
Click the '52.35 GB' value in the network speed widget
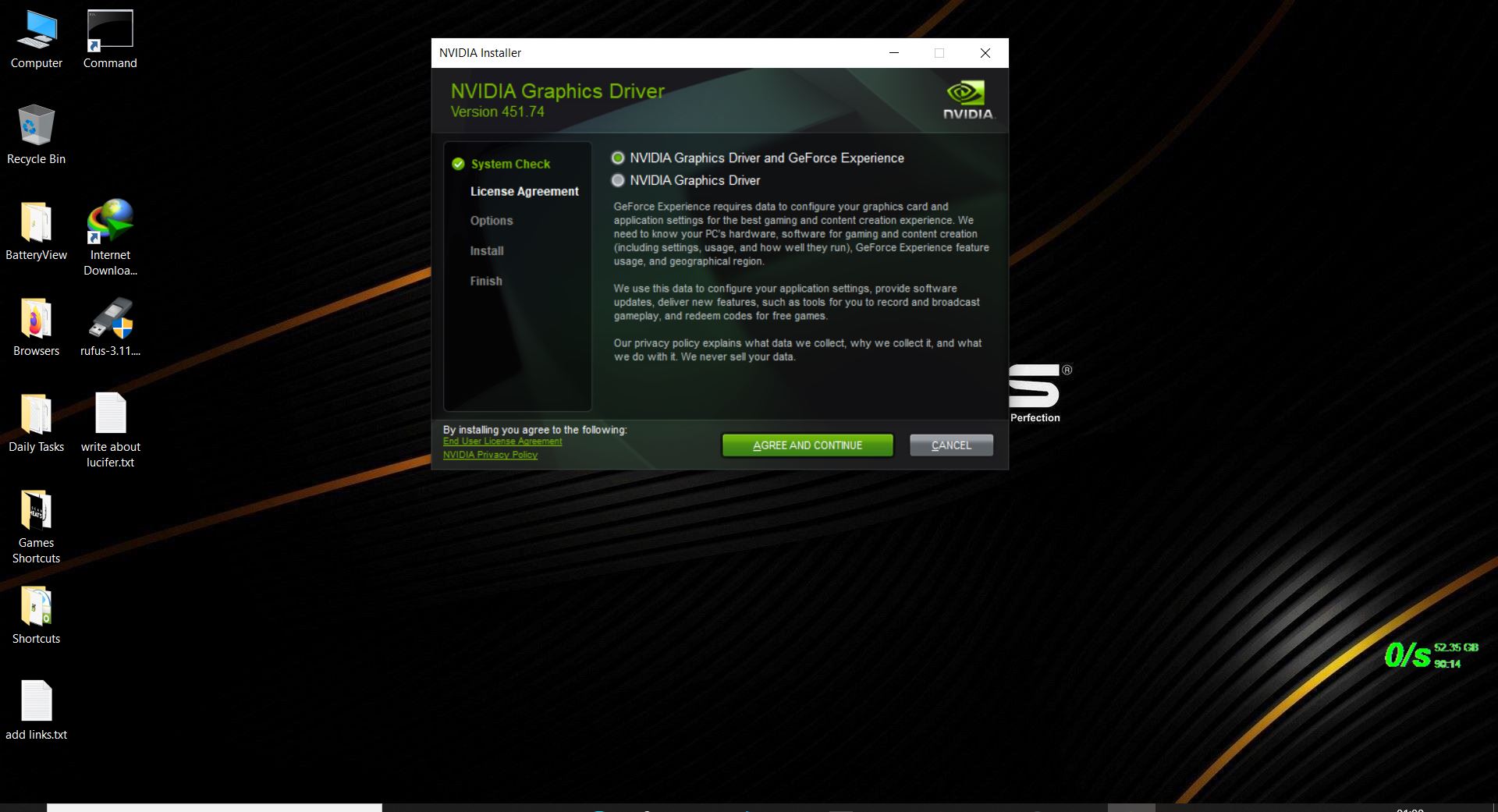click(1456, 647)
